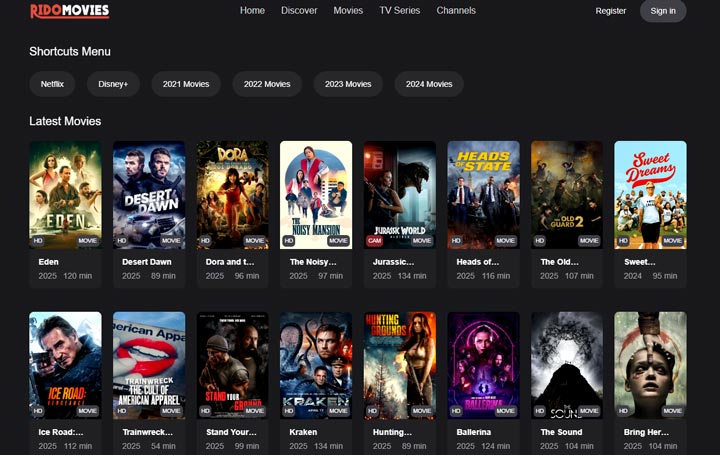This screenshot has width=720, height=455.
Task: Click the Desert Dawn title text
Action: pos(147,262)
